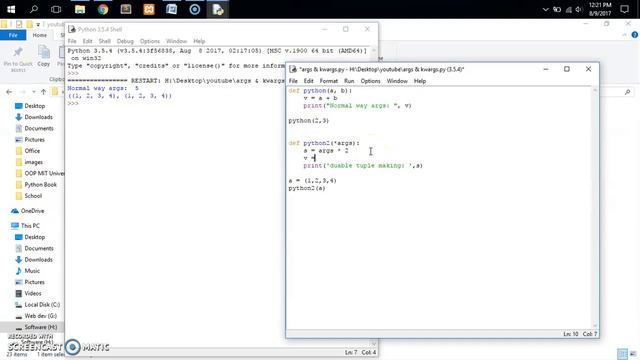Launch Chrome from the taskbar
Screen dimensions: 640x360
tap(103, 9)
